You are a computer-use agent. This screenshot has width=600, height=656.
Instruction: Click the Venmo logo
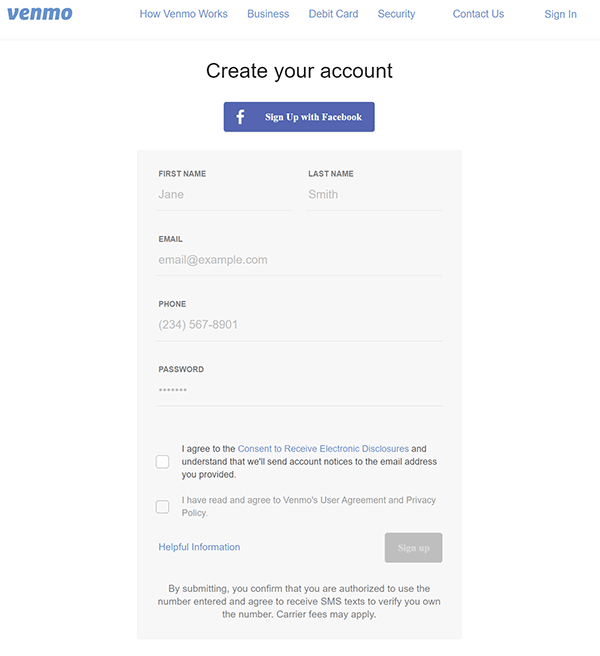click(40, 14)
